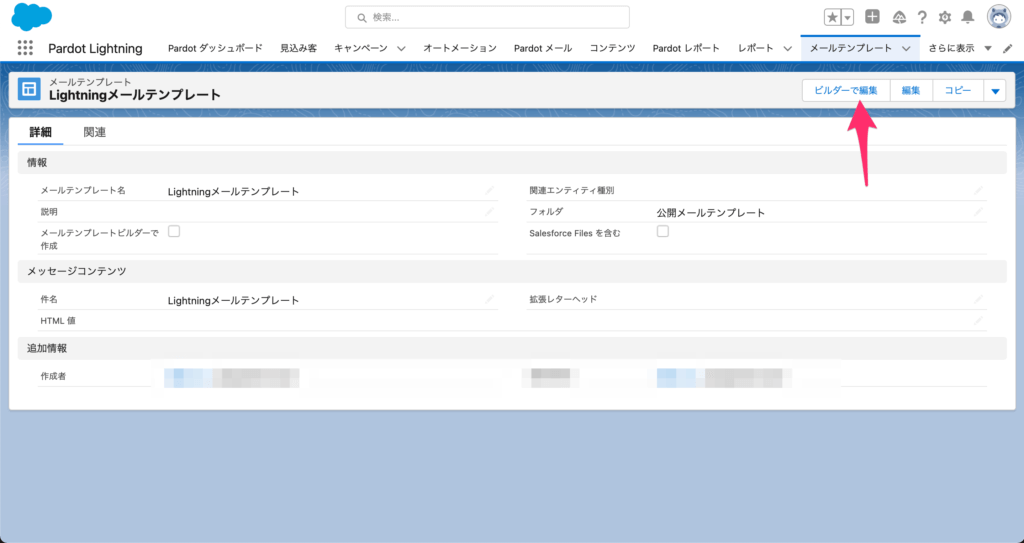Screen dimensions: 1024x543
Task: Toggle Salesforce Files を含む checkbox
Action: [662, 231]
